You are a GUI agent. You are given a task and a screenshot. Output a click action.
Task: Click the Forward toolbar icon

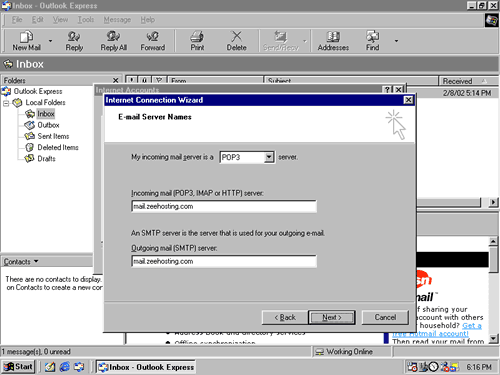153,41
